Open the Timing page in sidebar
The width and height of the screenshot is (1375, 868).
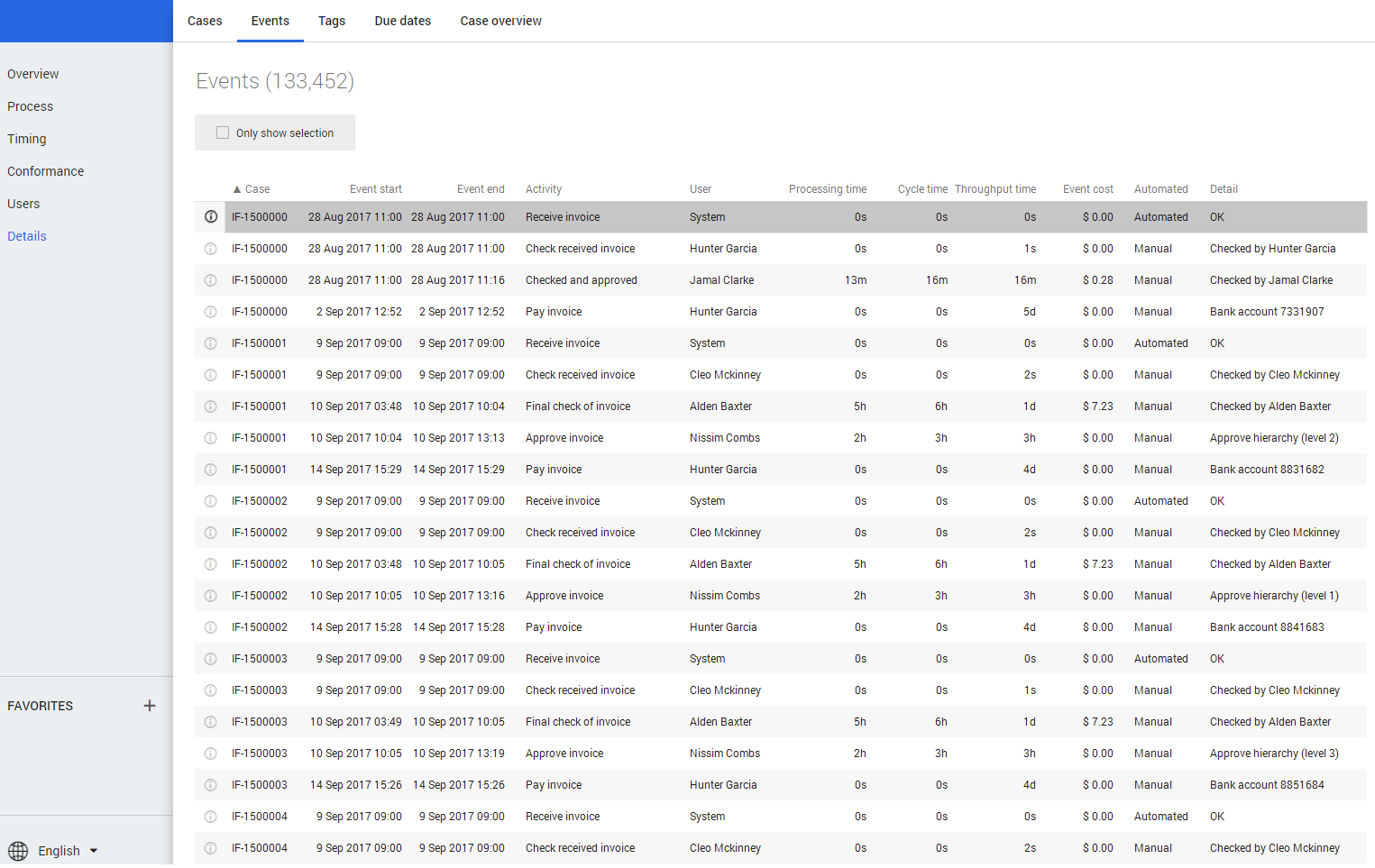point(27,139)
